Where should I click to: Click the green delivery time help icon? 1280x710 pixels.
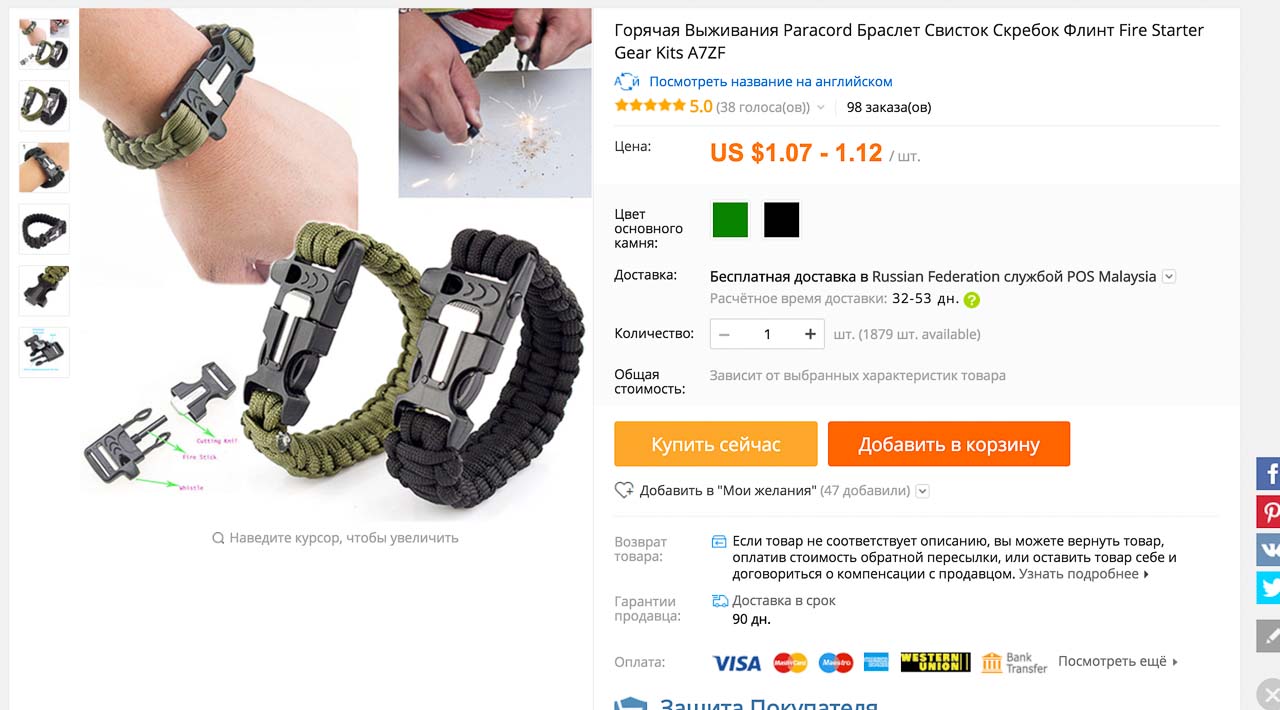tap(972, 299)
